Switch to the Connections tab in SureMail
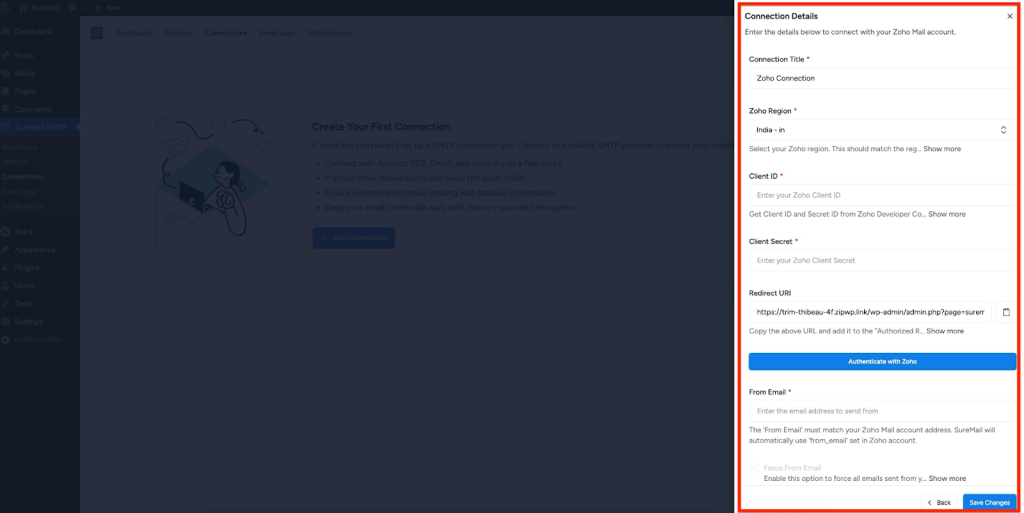1024x513 pixels. pos(225,33)
